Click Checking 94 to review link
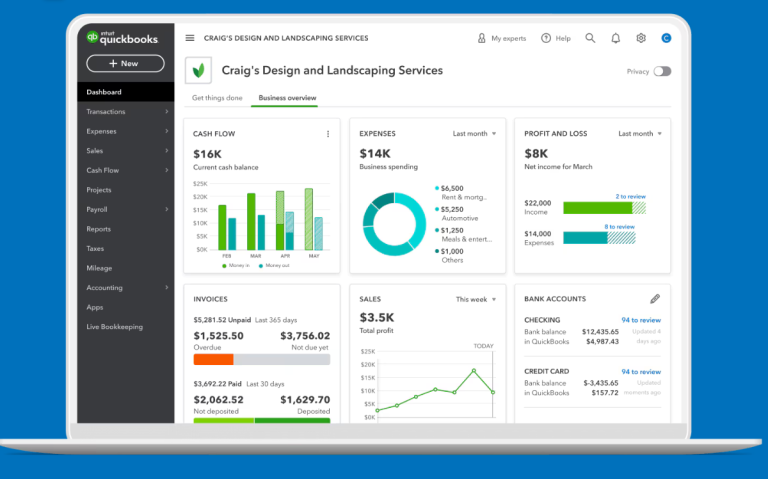 641,320
